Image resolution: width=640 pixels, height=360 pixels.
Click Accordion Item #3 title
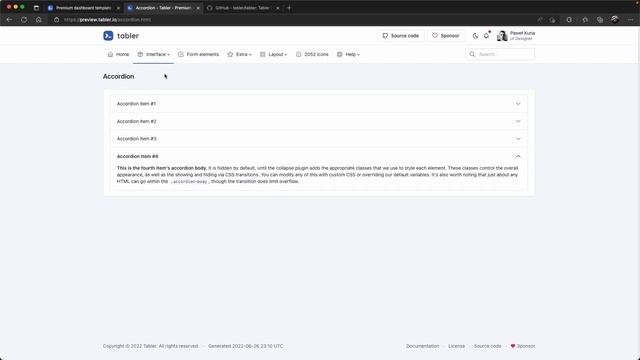[x=136, y=139]
